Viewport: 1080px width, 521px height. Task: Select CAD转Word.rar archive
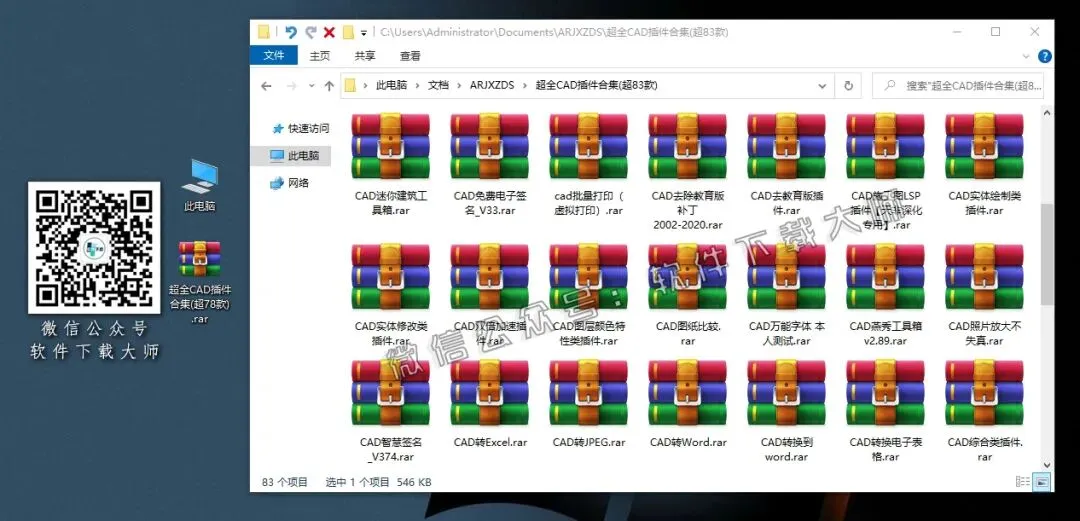click(x=687, y=404)
